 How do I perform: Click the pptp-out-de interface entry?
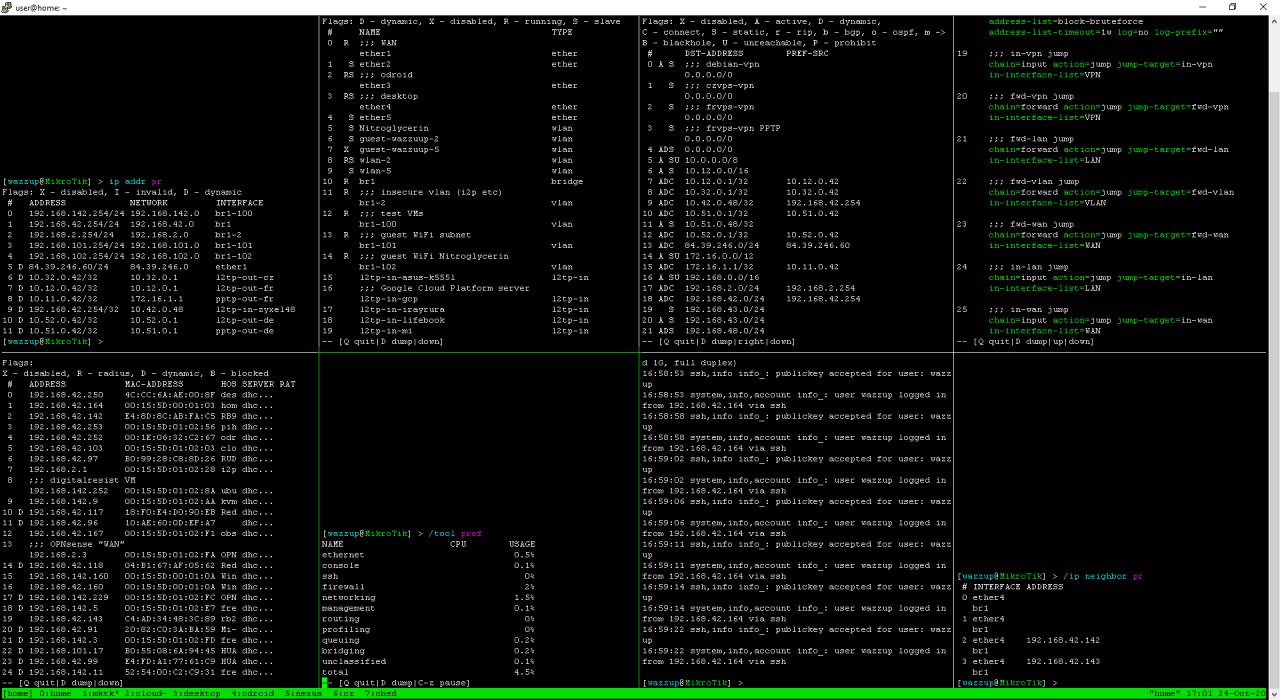click(x=244, y=331)
